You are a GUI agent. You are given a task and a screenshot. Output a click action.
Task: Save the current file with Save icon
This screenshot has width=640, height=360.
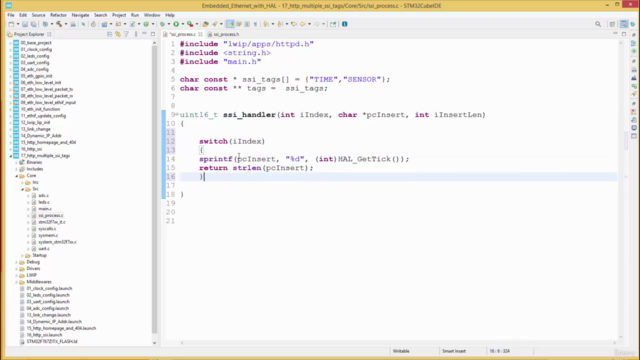click(25, 24)
